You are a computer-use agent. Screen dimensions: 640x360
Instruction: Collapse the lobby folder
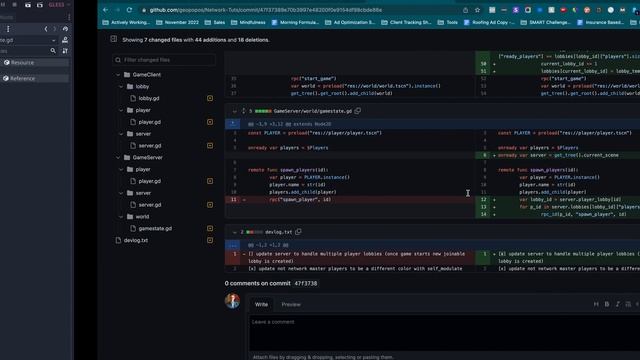[x=121, y=87]
